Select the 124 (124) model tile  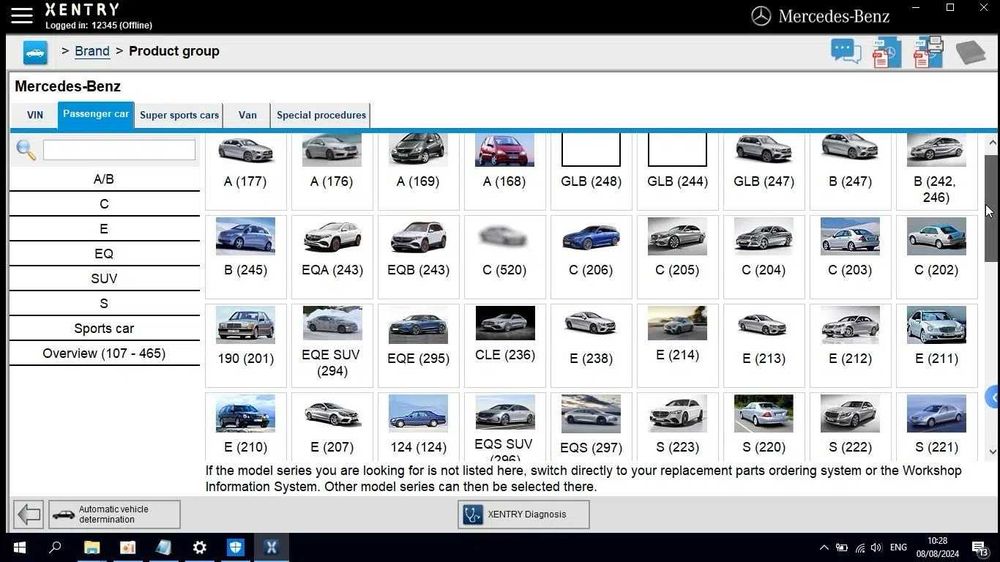(x=418, y=426)
